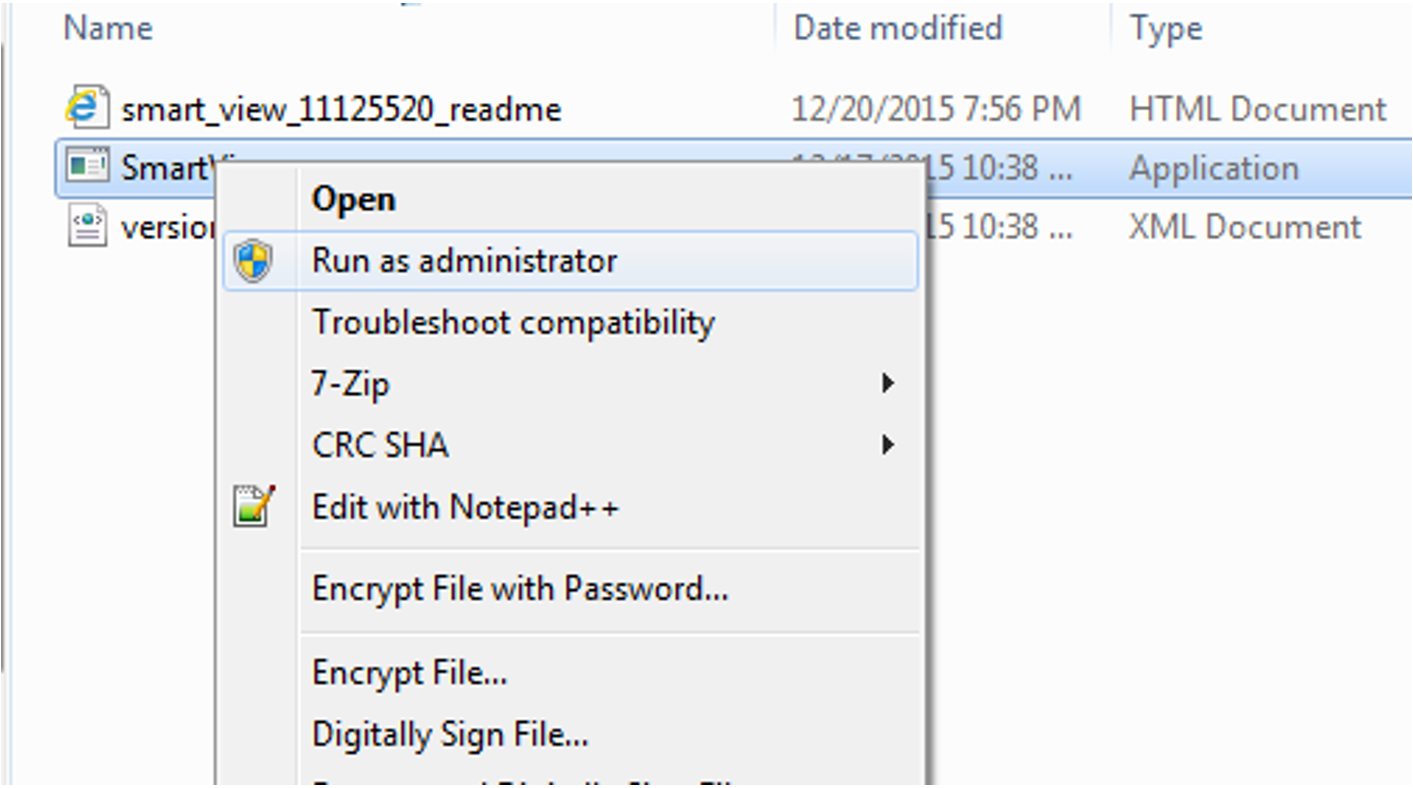Screen dimensions: 1413x788
Task: Click the UAC shield icon in context menu
Action: 253,261
